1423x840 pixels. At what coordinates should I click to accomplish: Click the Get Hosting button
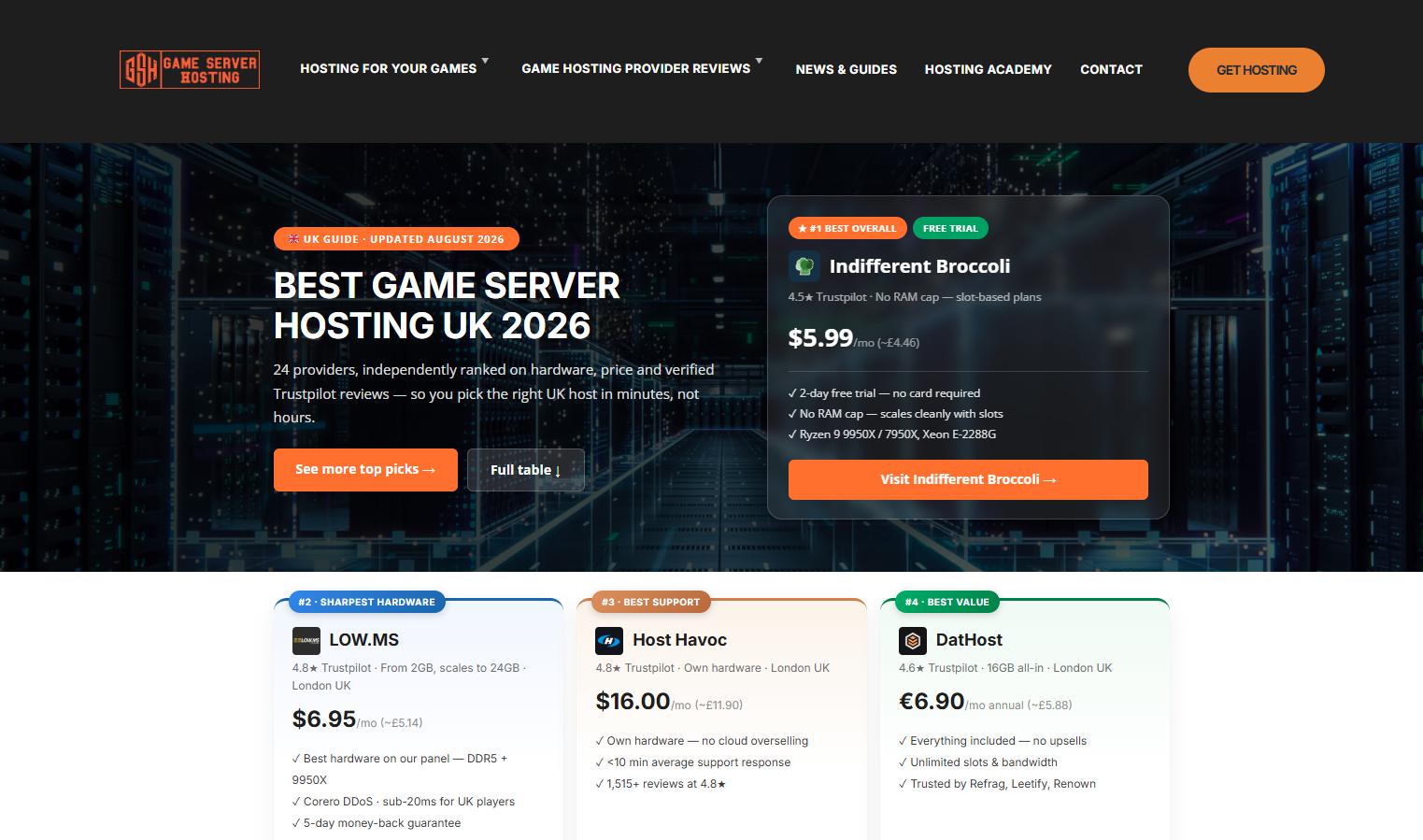[1257, 70]
